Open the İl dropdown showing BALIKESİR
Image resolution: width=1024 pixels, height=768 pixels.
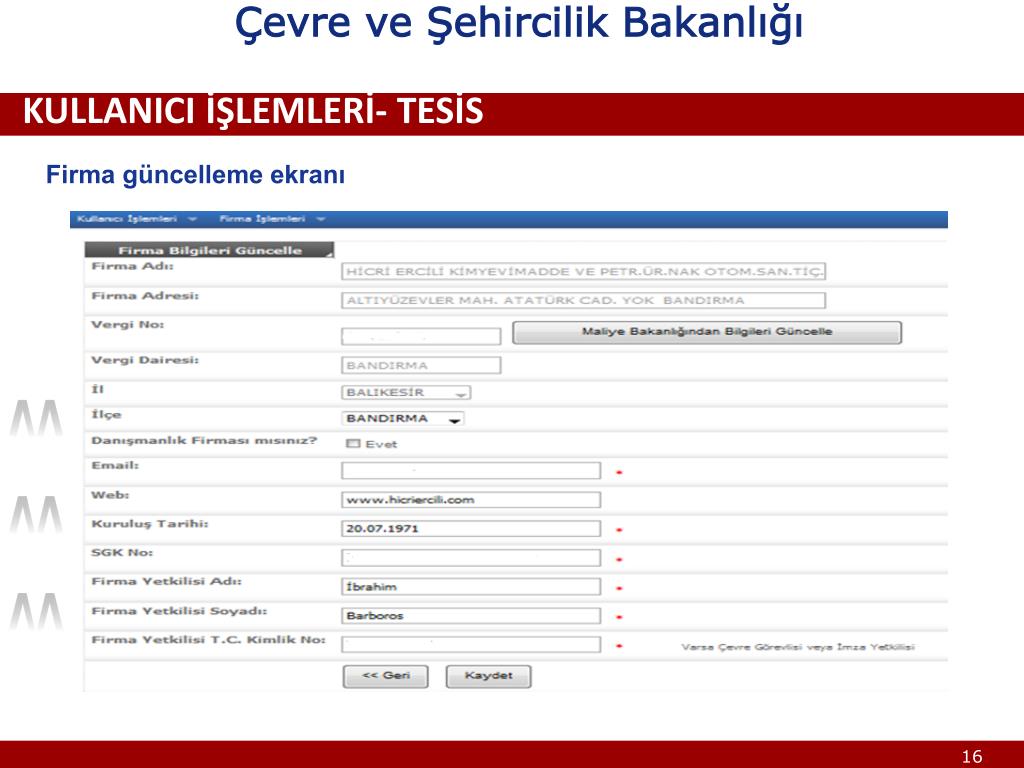[406, 392]
